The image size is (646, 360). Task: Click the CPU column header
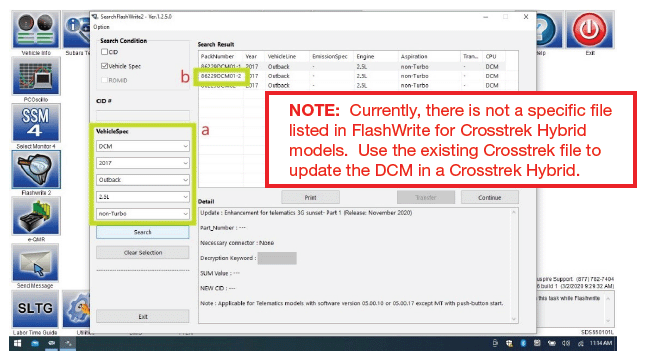click(x=494, y=56)
